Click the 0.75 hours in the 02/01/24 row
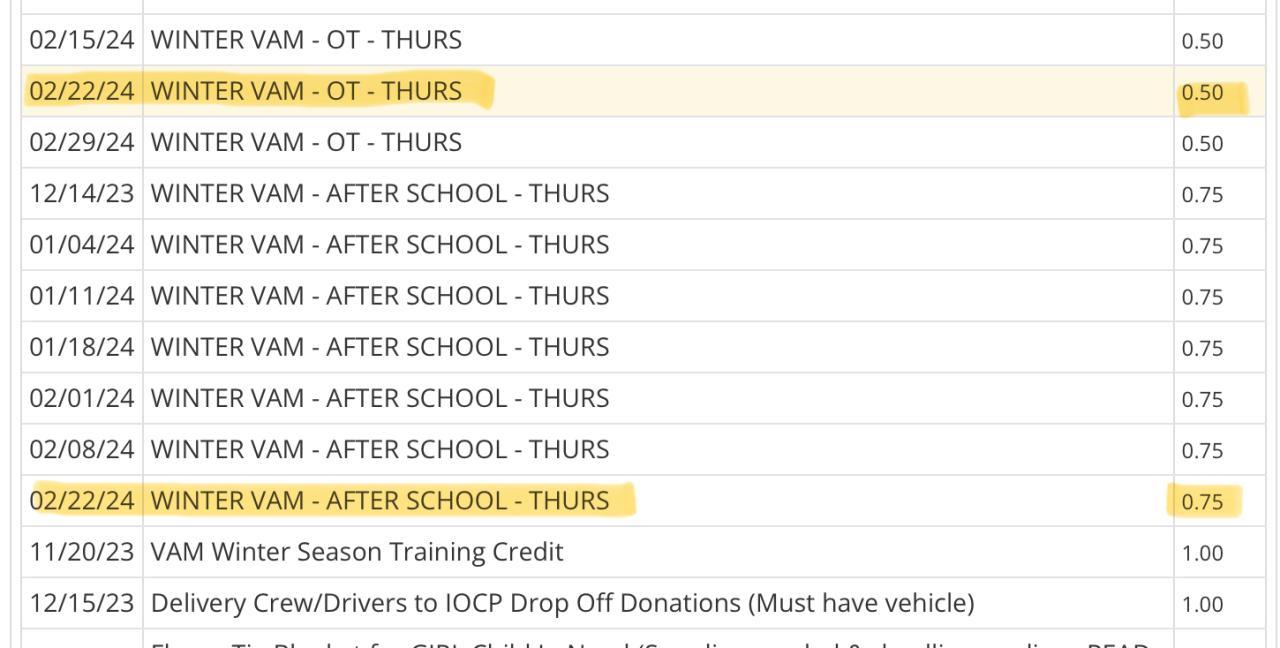The height and width of the screenshot is (648, 1280). [x=1202, y=399]
